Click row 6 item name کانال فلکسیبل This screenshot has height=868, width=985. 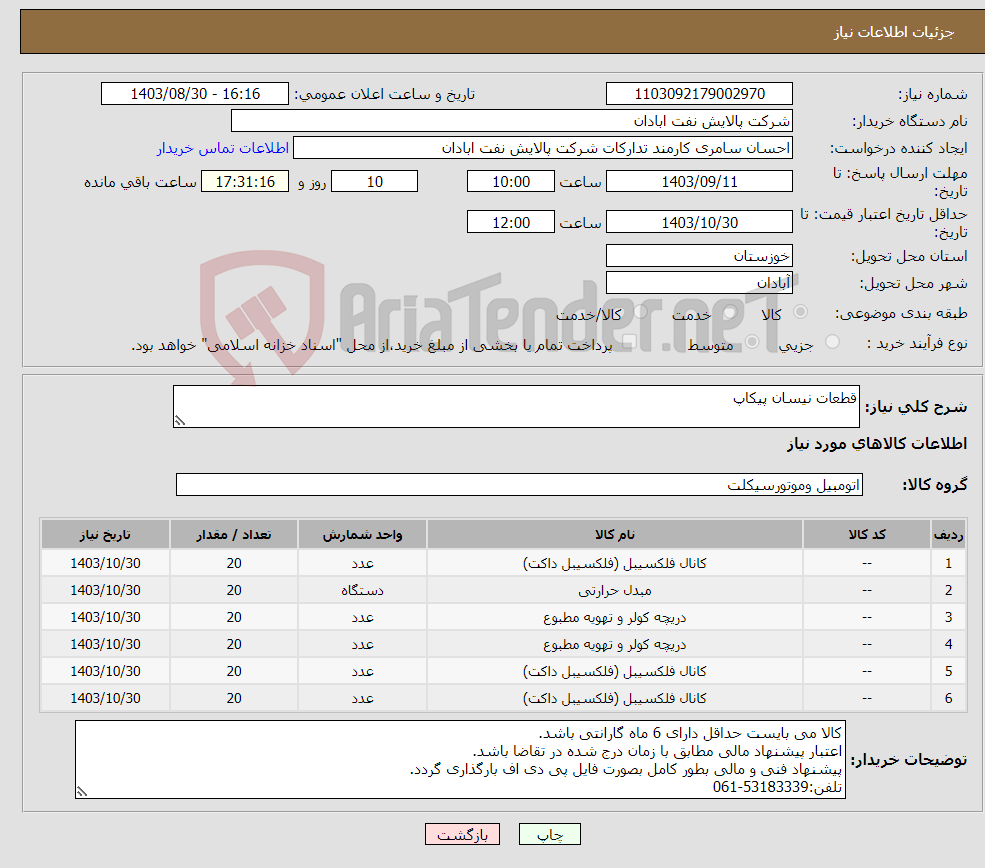(615, 698)
